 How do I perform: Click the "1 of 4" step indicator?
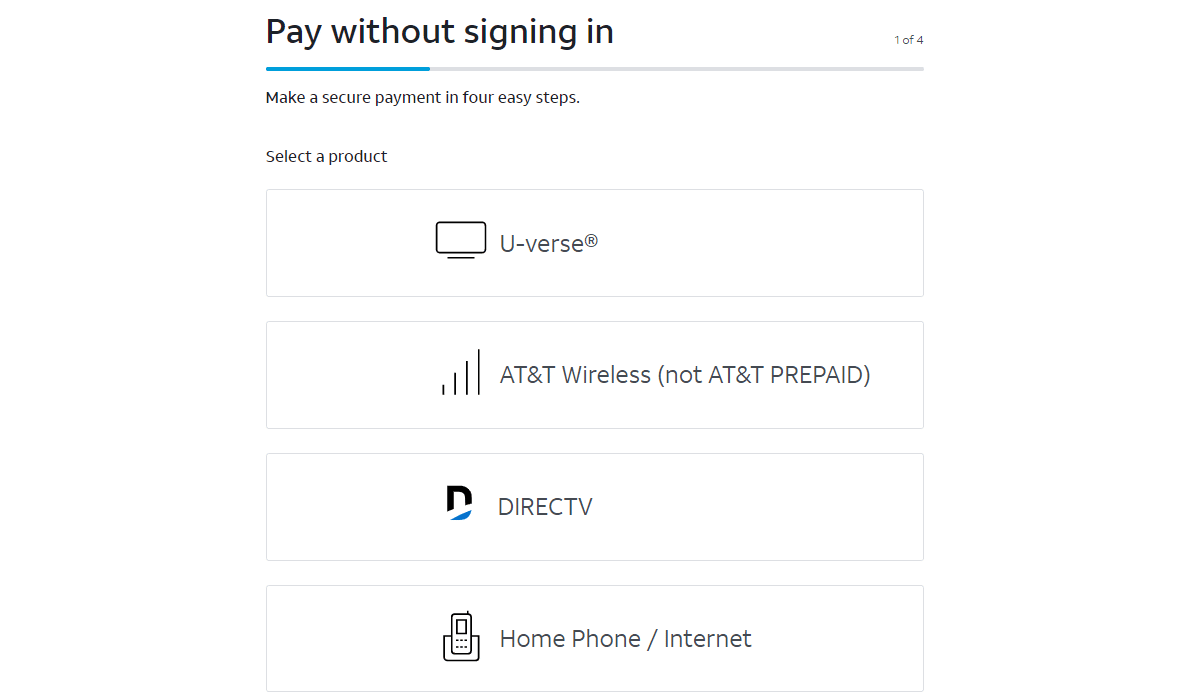(908, 40)
